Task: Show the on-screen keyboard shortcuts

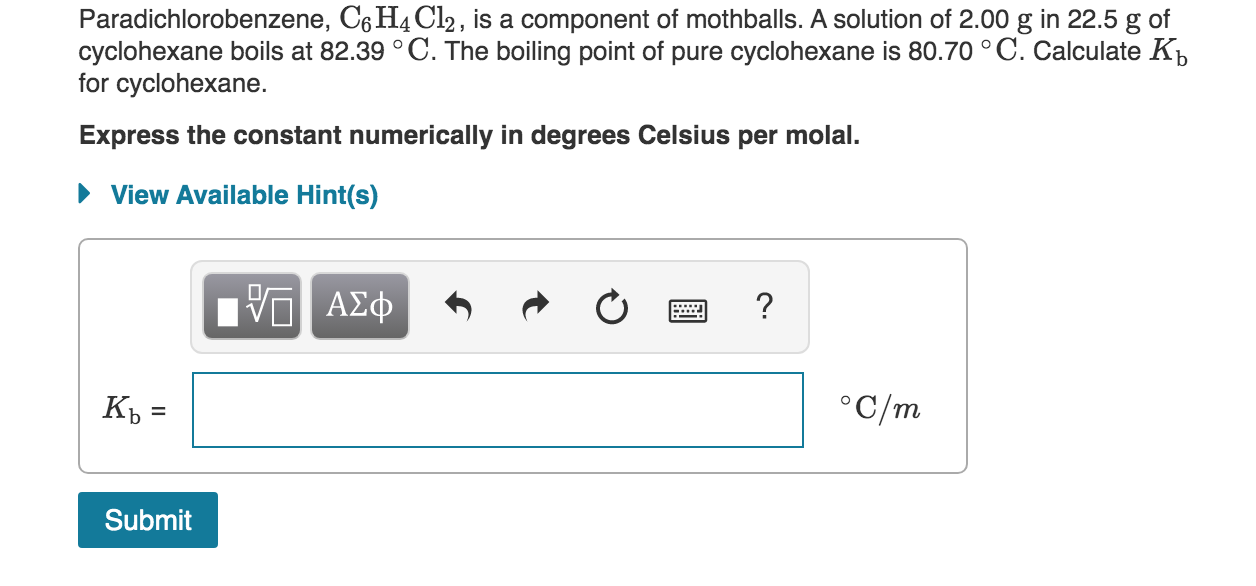Action: coord(689,308)
